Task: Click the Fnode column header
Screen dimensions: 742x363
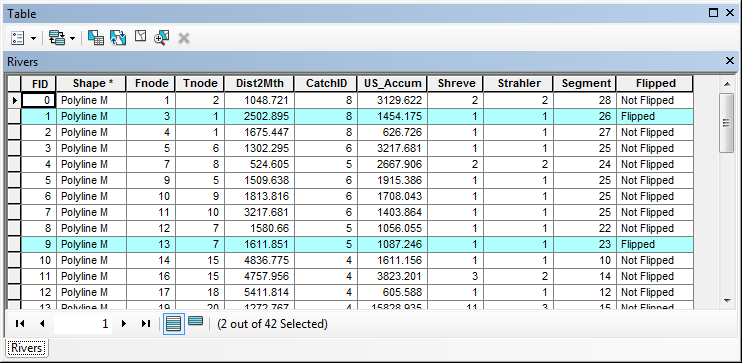Action: tap(150, 84)
